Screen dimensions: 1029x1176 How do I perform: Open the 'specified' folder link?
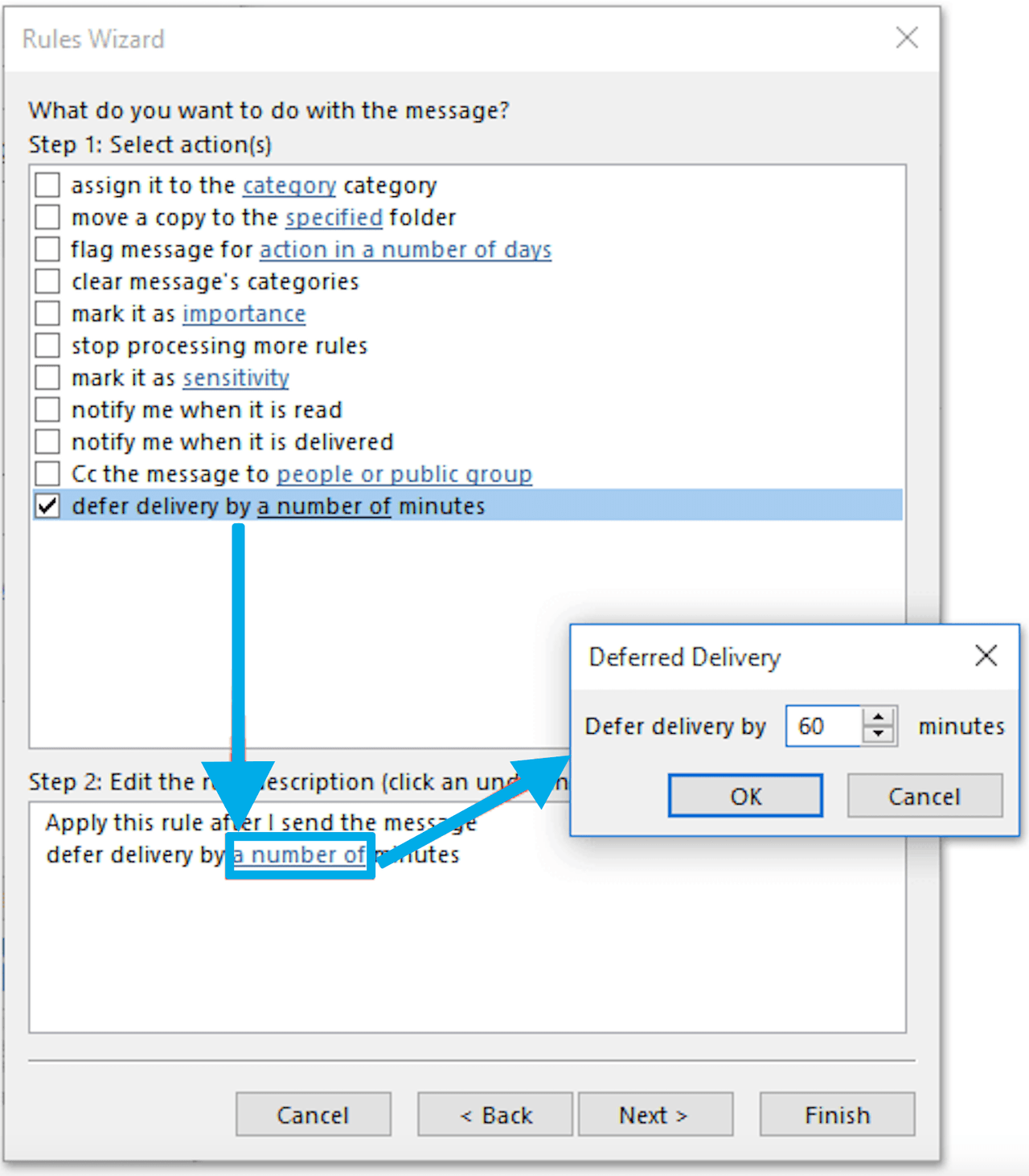(334, 217)
